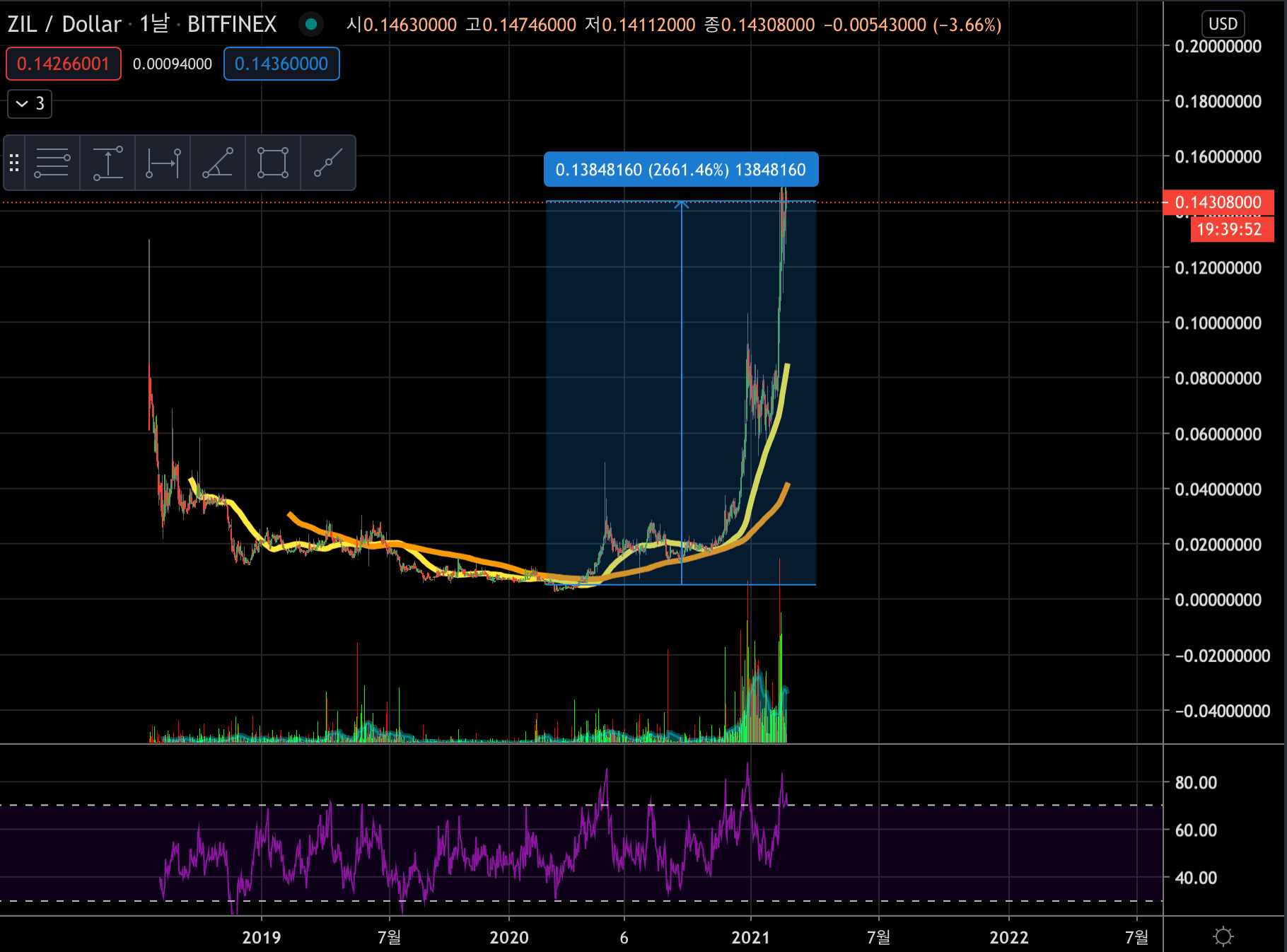Click the RSI 40.00 scale label
1287x952 pixels.
click(x=1196, y=877)
